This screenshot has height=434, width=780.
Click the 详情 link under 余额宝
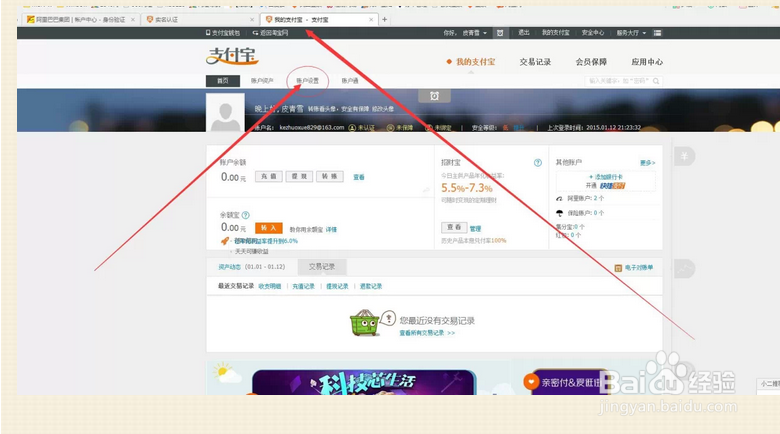[x=331, y=229]
